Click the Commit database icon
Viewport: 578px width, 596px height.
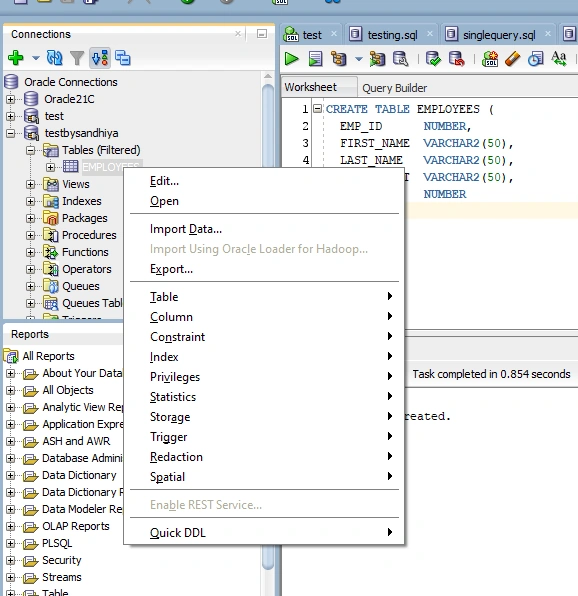[433, 59]
